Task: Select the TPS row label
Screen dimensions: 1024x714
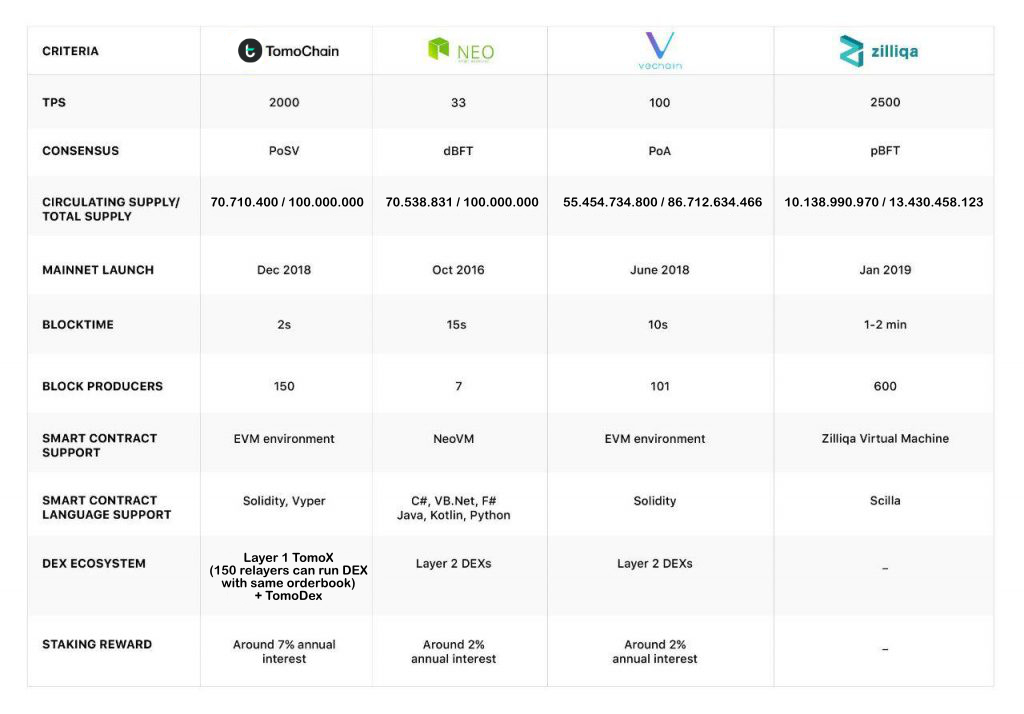Action: (54, 102)
